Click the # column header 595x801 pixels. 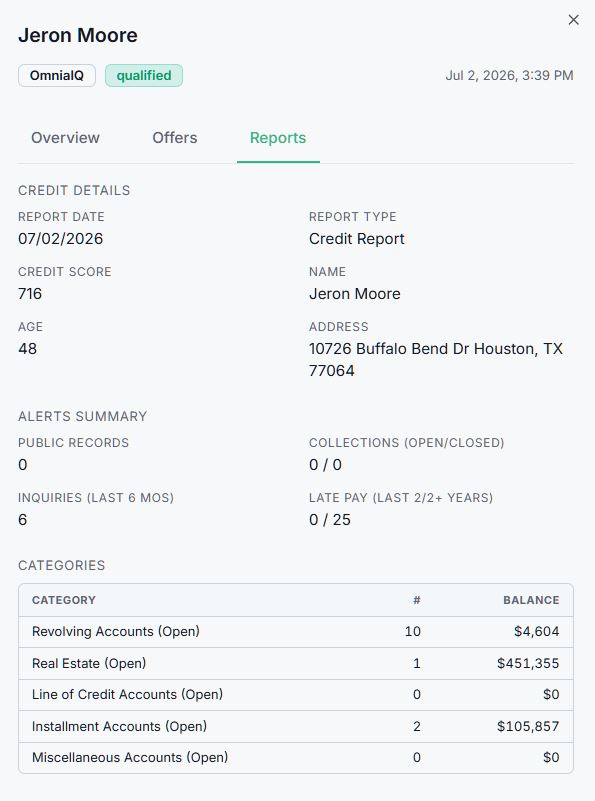pos(417,600)
